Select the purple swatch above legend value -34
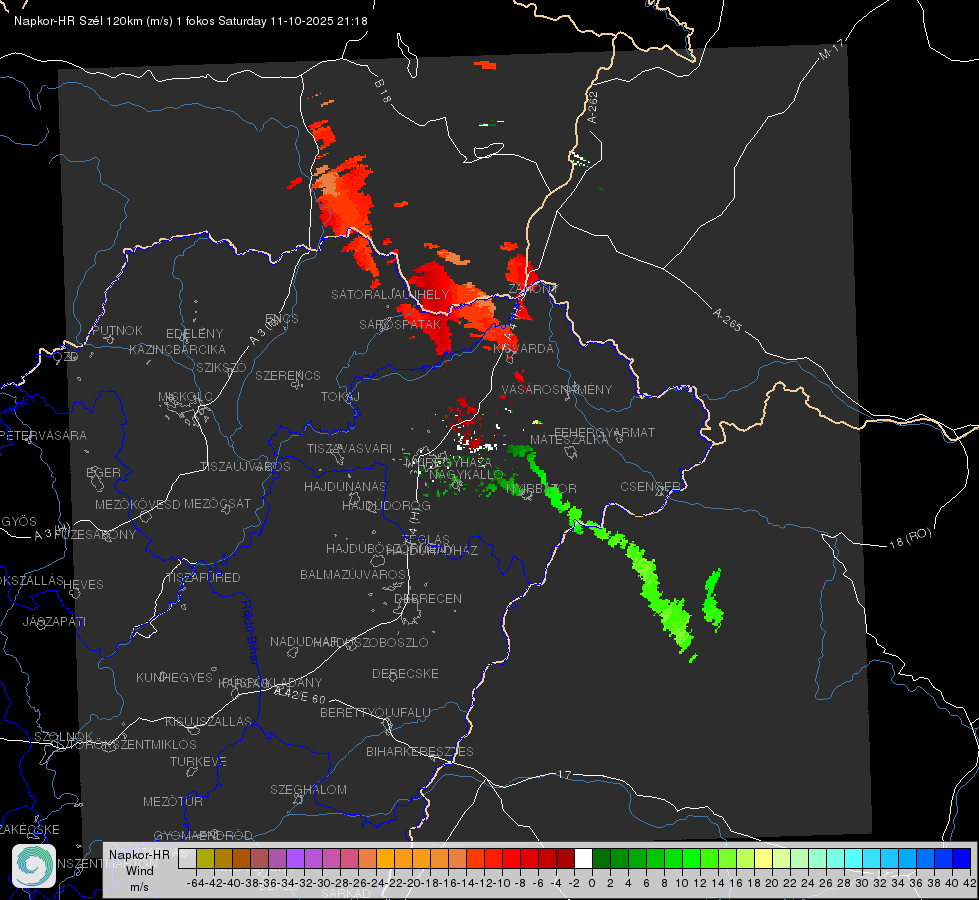979x900 pixels. click(x=295, y=858)
